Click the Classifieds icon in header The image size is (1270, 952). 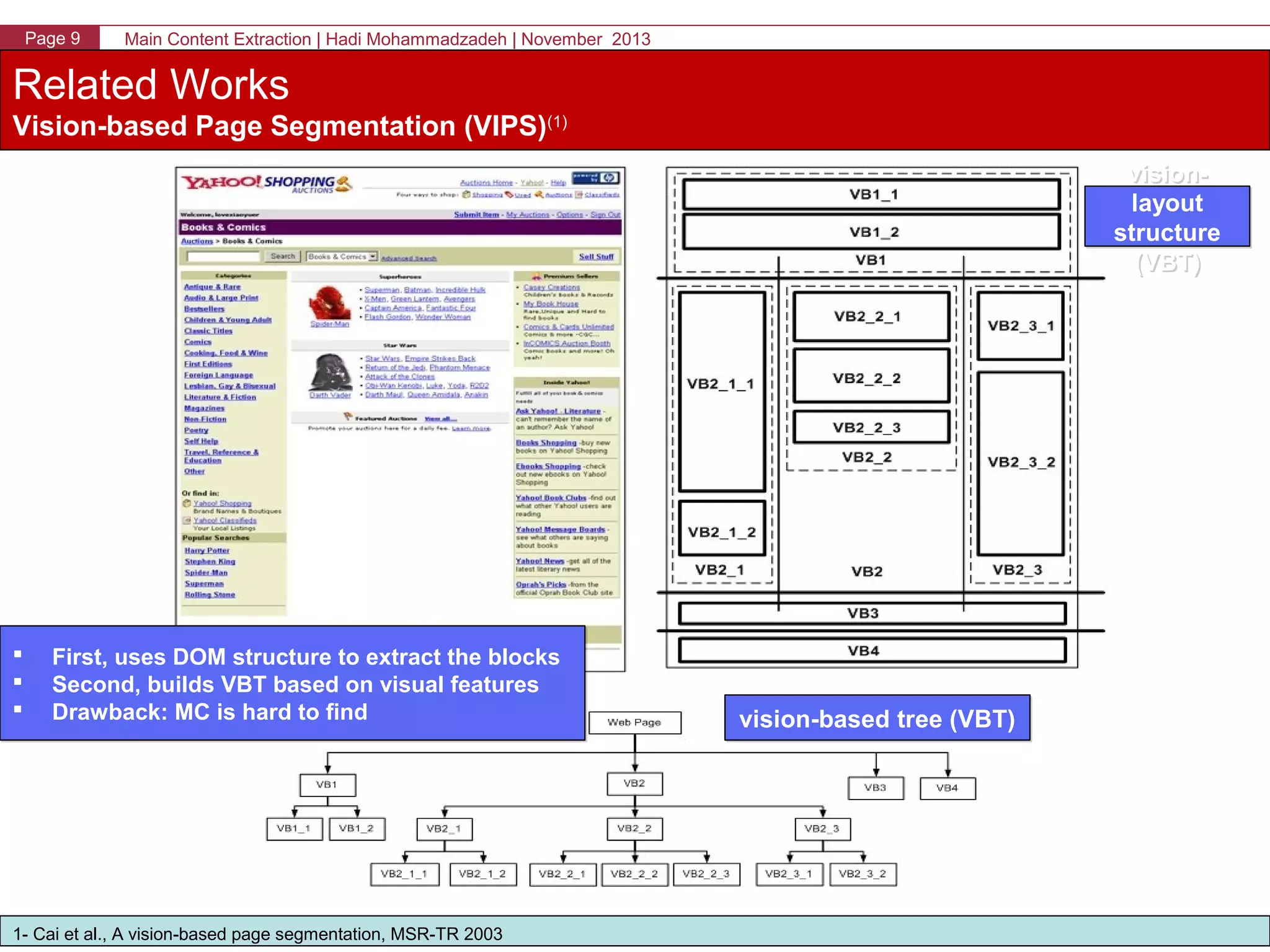(x=579, y=195)
